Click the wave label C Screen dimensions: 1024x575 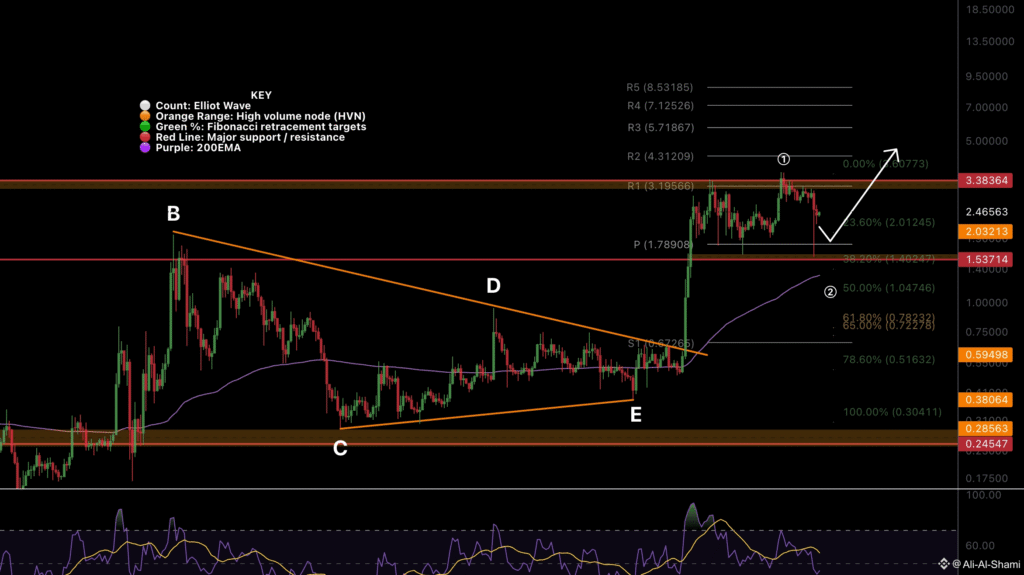coord(340,448)
